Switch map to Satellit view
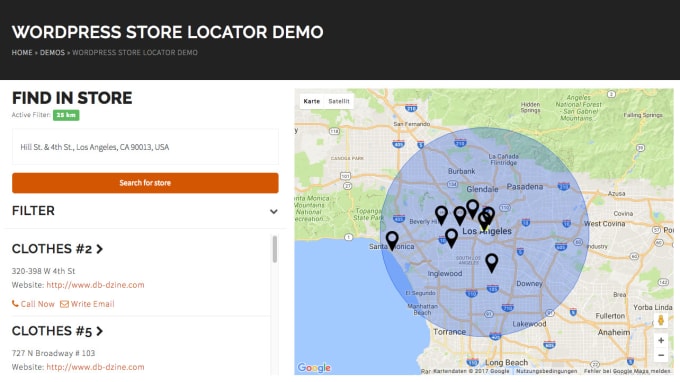The image size is (680, 382). tap(339, 101)
